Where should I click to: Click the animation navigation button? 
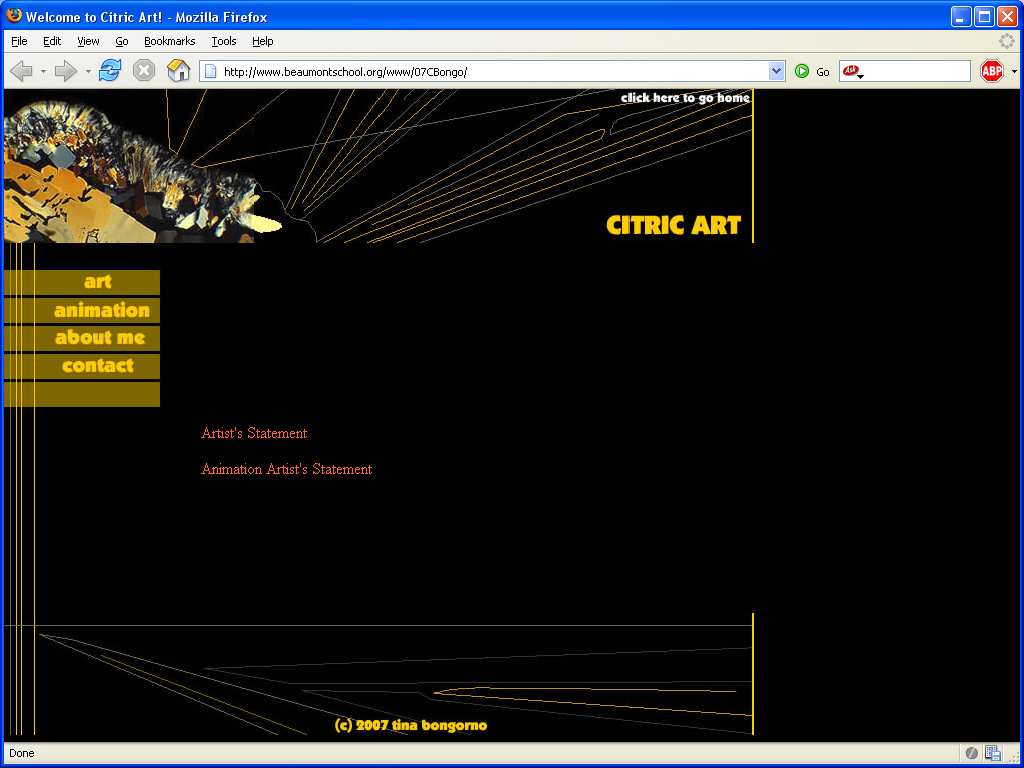coord(82,310)
